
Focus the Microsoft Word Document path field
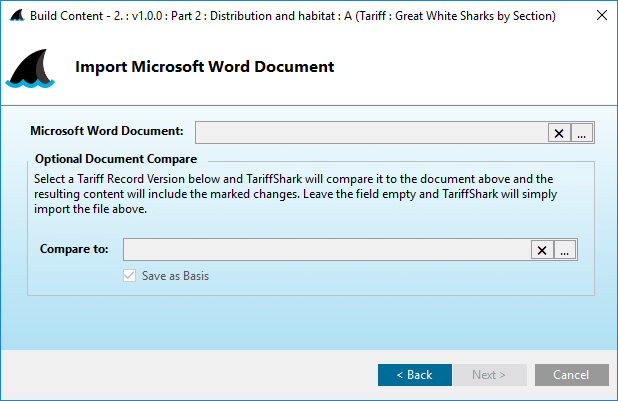click(370, 132)
